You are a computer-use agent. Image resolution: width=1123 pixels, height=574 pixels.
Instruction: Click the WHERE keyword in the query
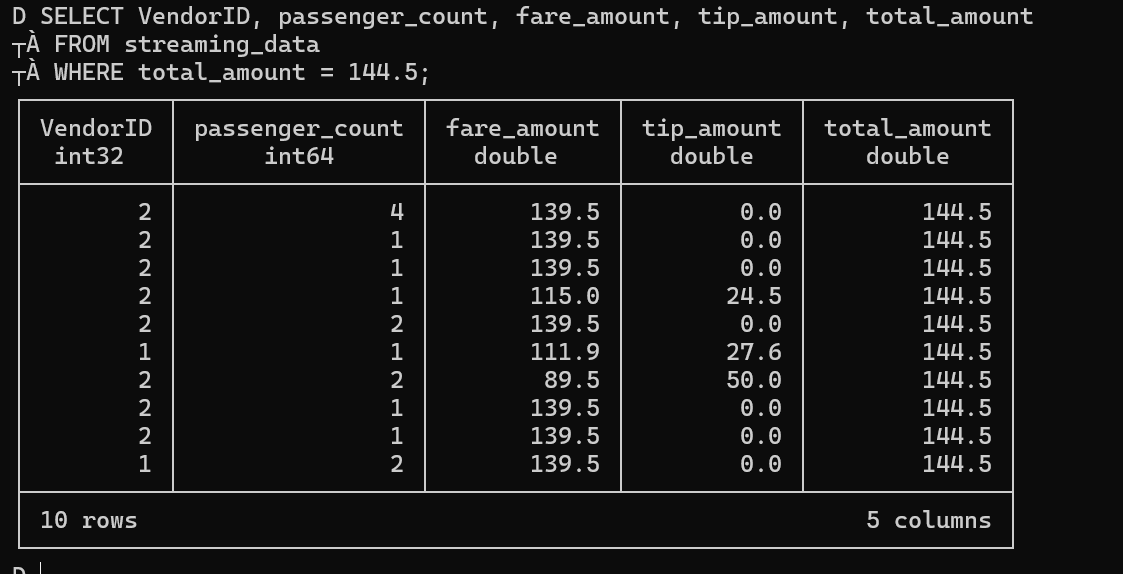pos(89,72)
